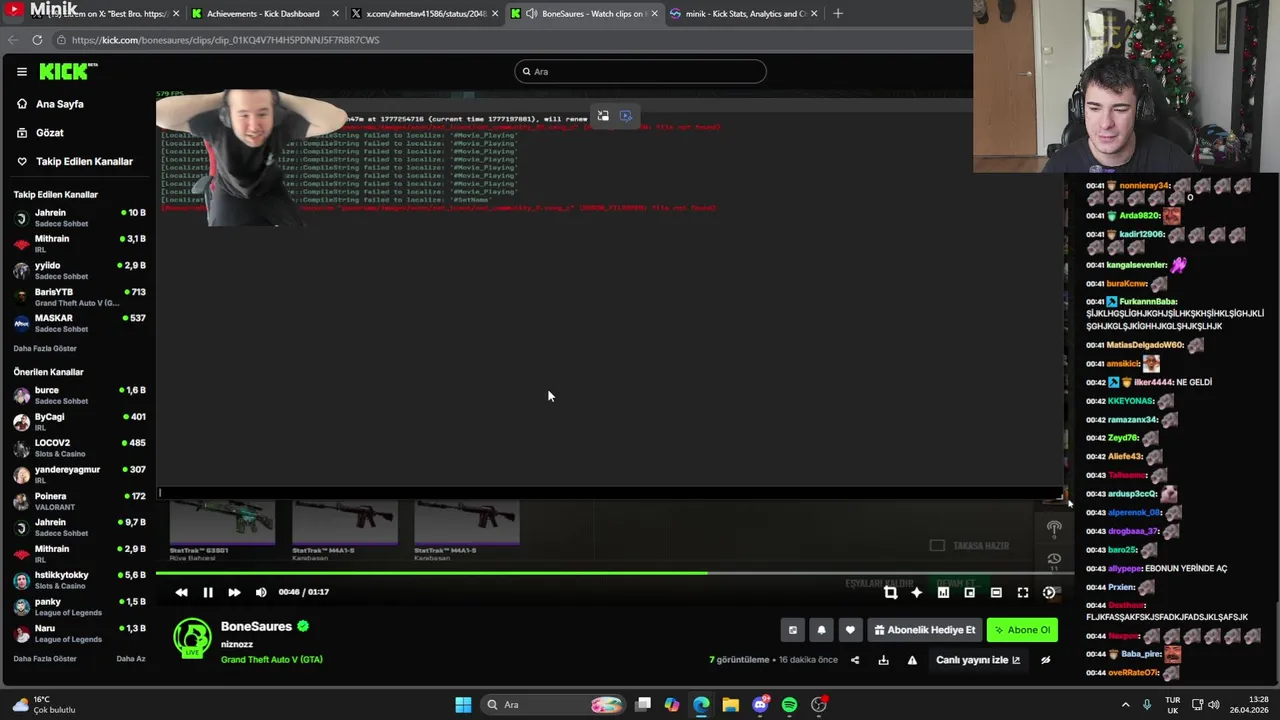The height and width of the screenshot is (720, 1280).
Task: Go to Ana Sayfa in sidebar
Action: point(59,104)
